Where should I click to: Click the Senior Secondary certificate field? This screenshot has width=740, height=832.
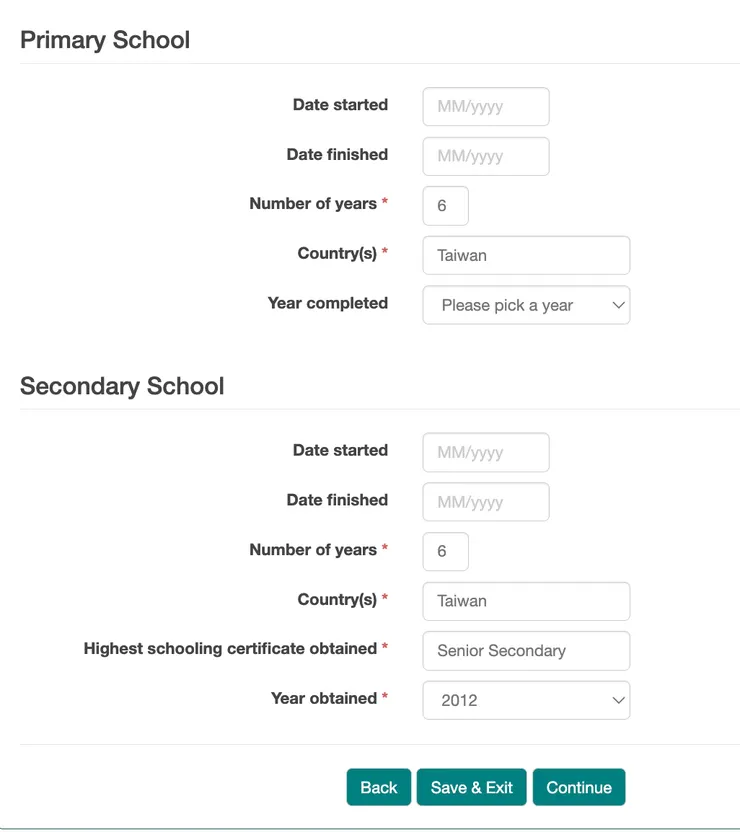(x=526, y=650)
